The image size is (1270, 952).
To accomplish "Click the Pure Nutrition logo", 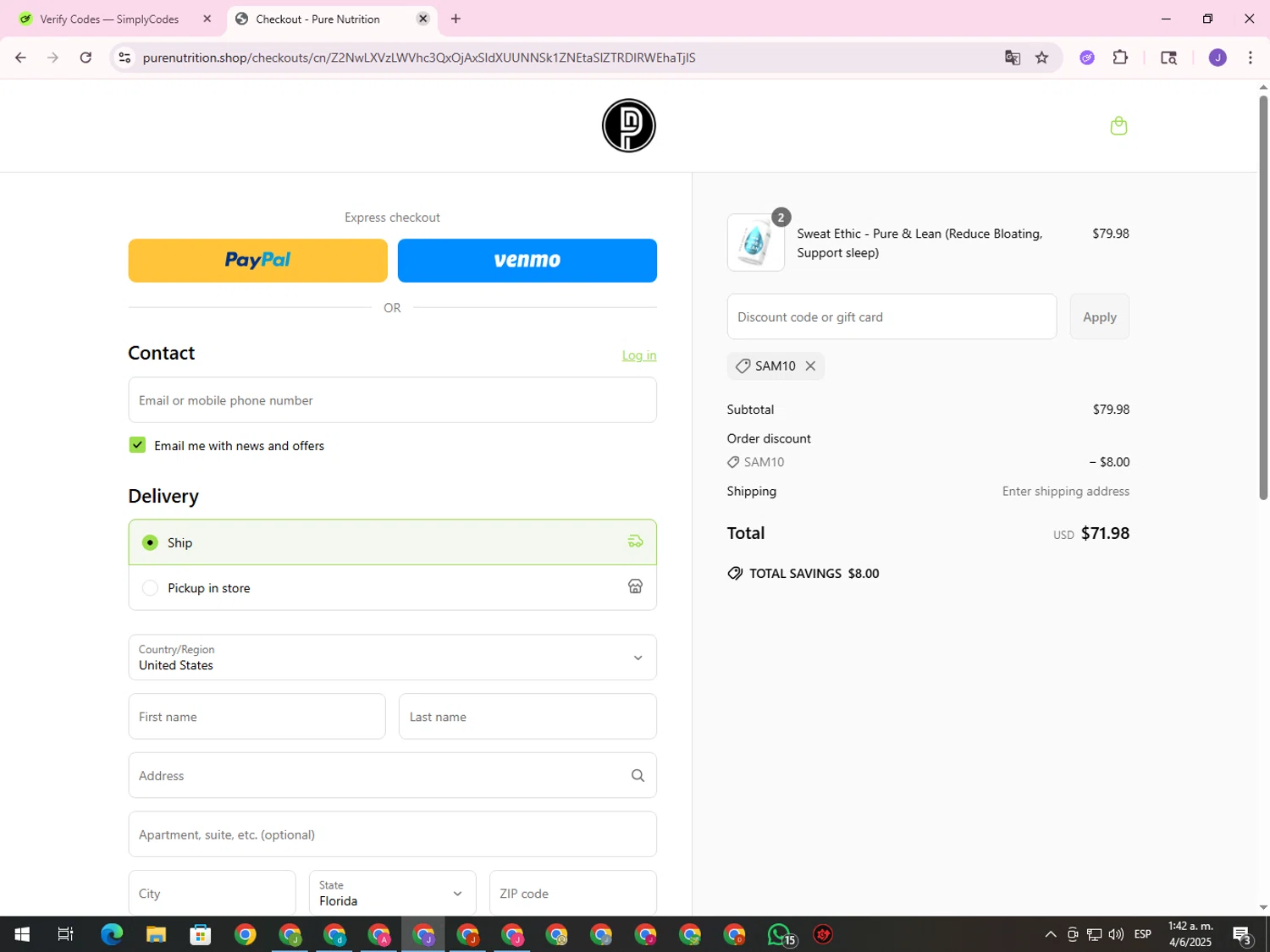I will 628,126.
